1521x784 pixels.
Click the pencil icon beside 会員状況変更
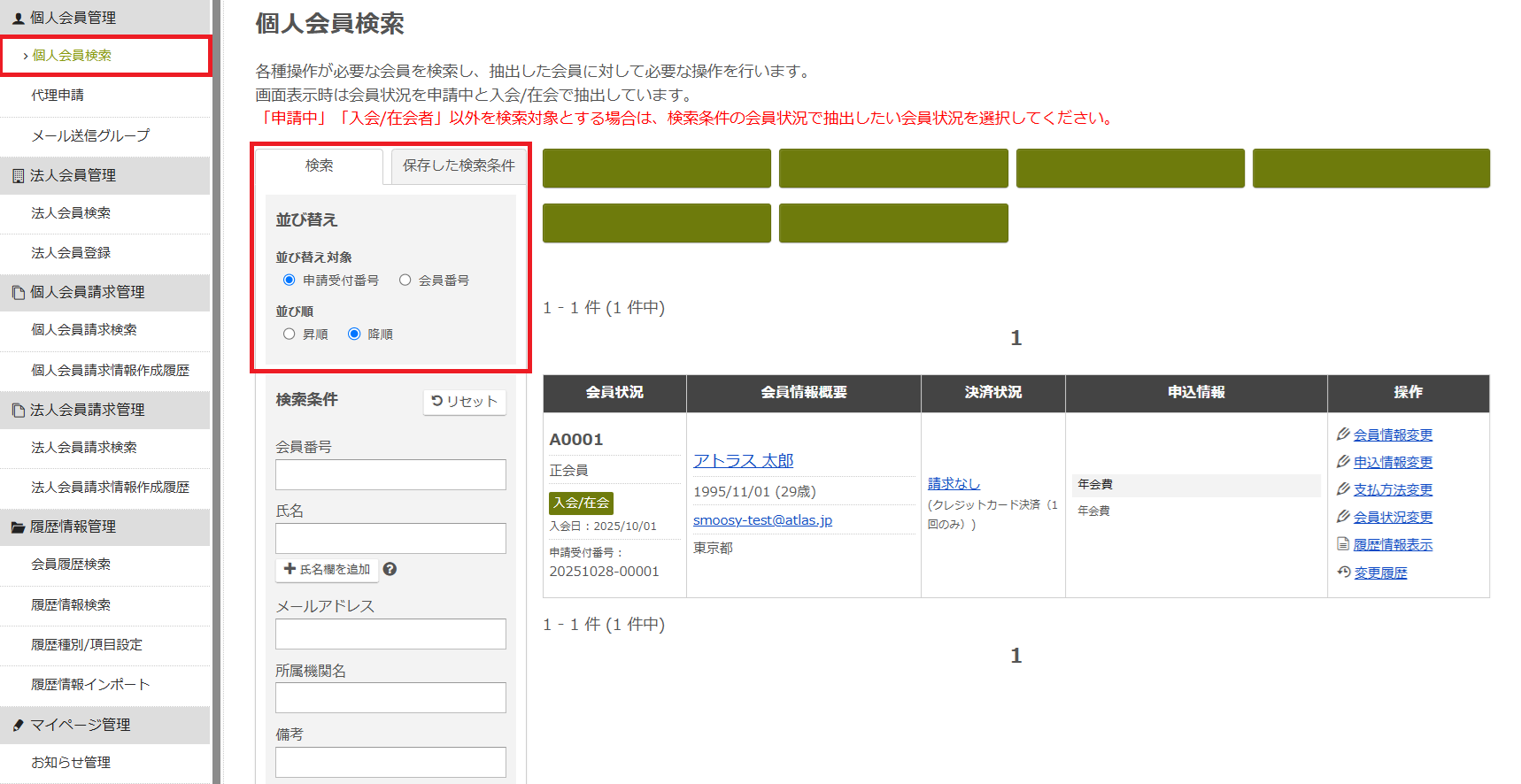pyautogui.click(x=1343, y=517)
